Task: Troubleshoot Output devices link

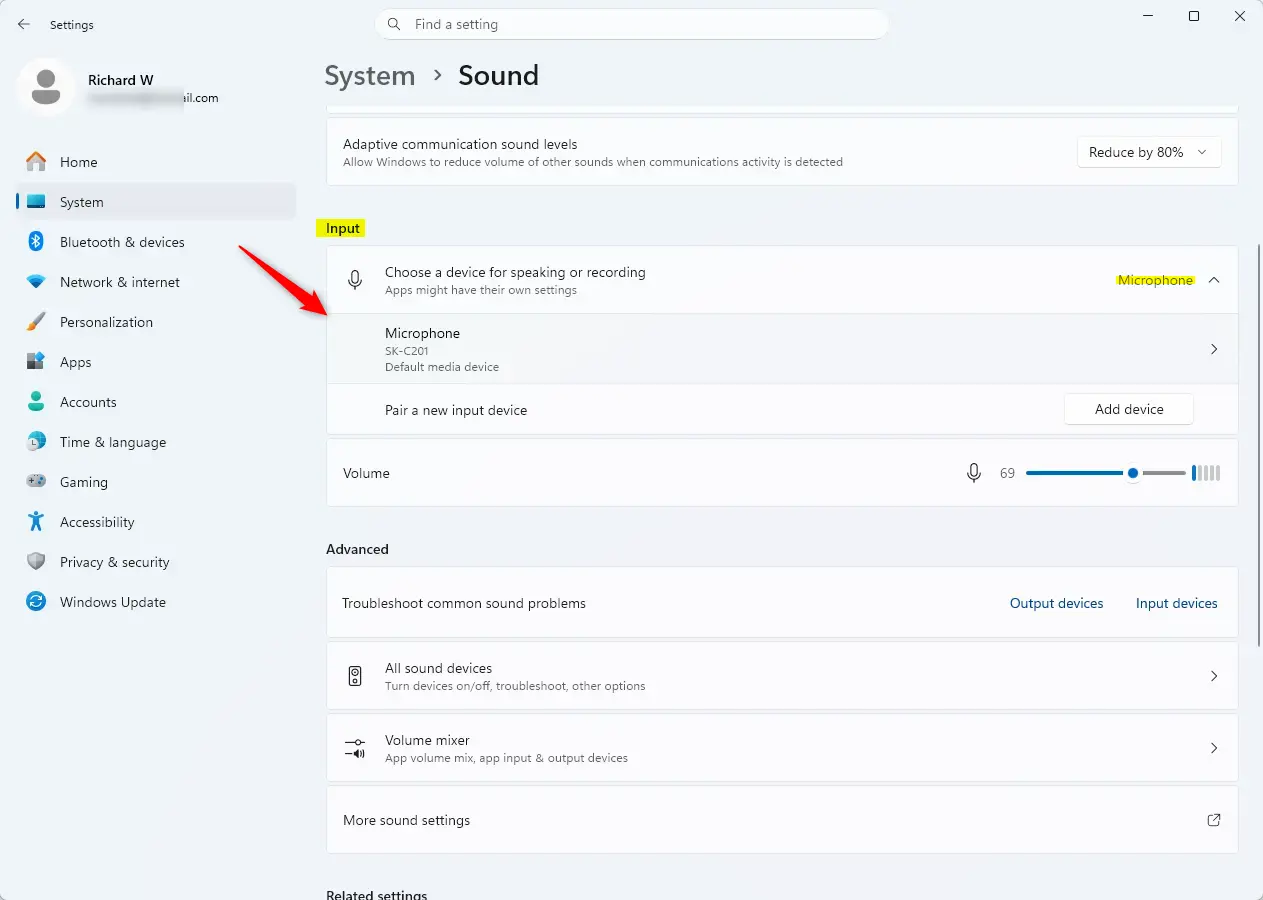Action: [1056, 603]
